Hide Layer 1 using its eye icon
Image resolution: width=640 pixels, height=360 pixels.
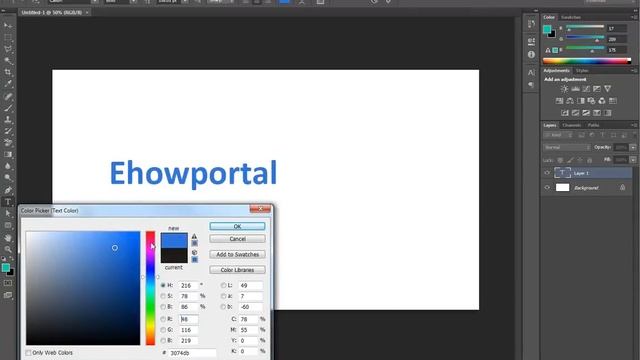[x=547, y=173]
